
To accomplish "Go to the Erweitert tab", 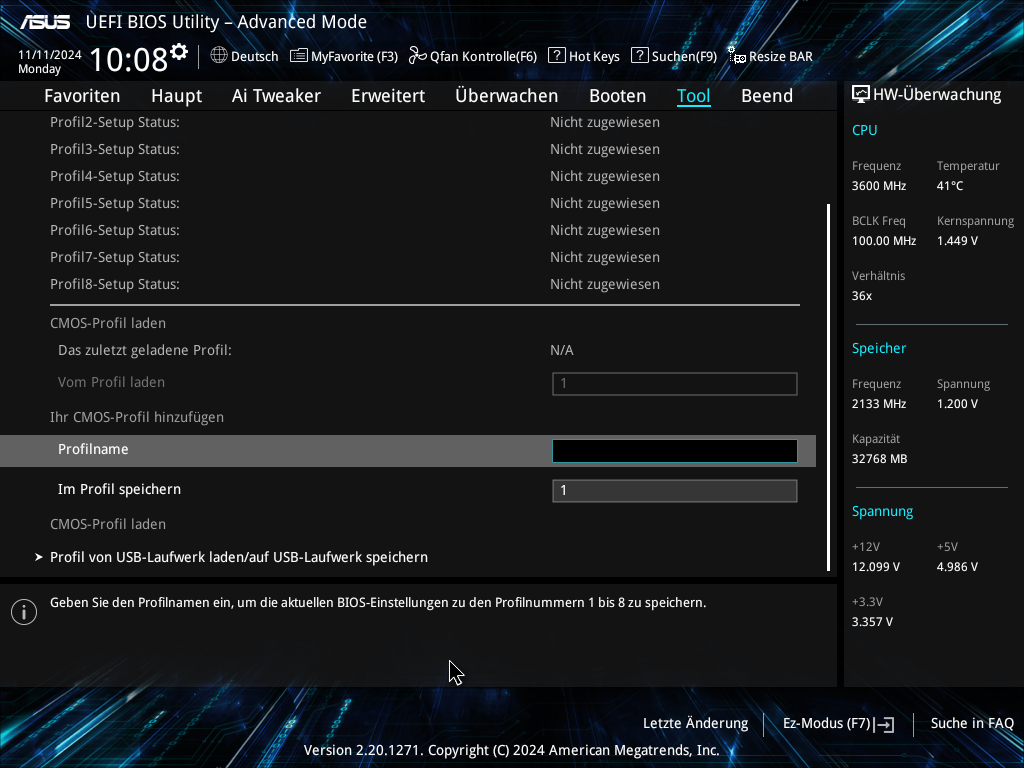I will (x=388, y=96).
